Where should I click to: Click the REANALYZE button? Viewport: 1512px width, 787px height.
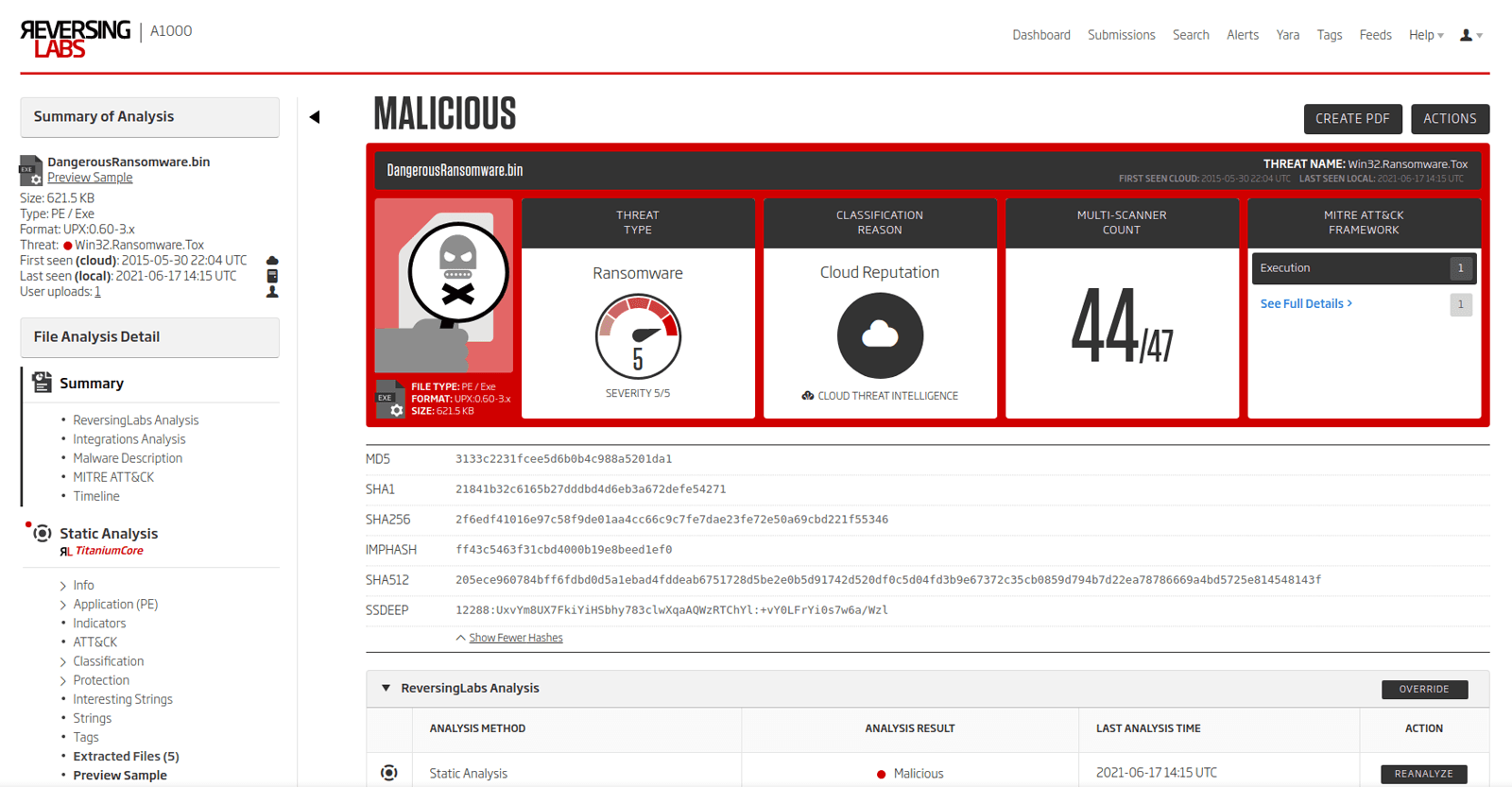[x=1423, y=774]
